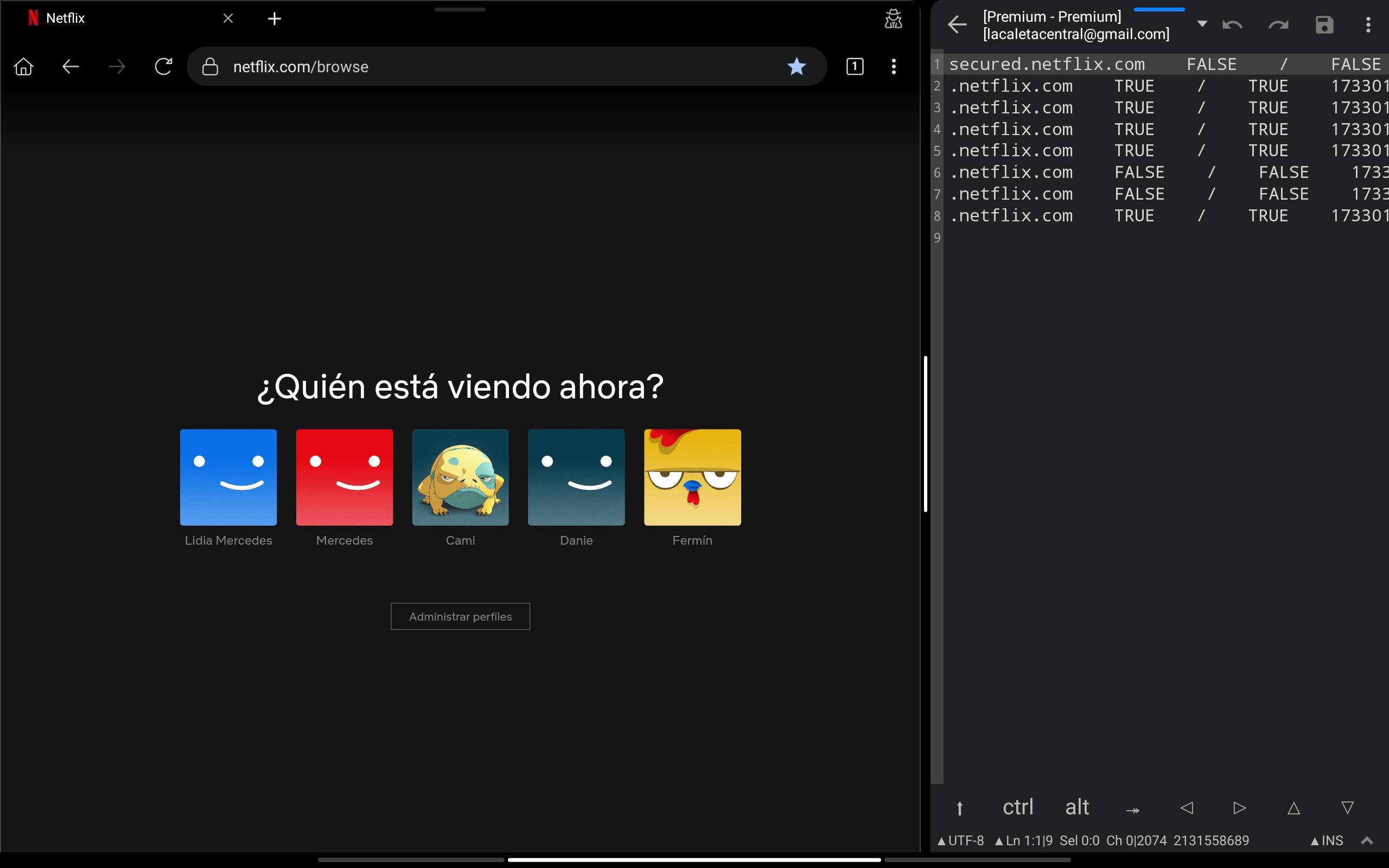This screenshot has height=868, width=1389.
Task: Reload the Netflix page
Action: pos(163,67)
